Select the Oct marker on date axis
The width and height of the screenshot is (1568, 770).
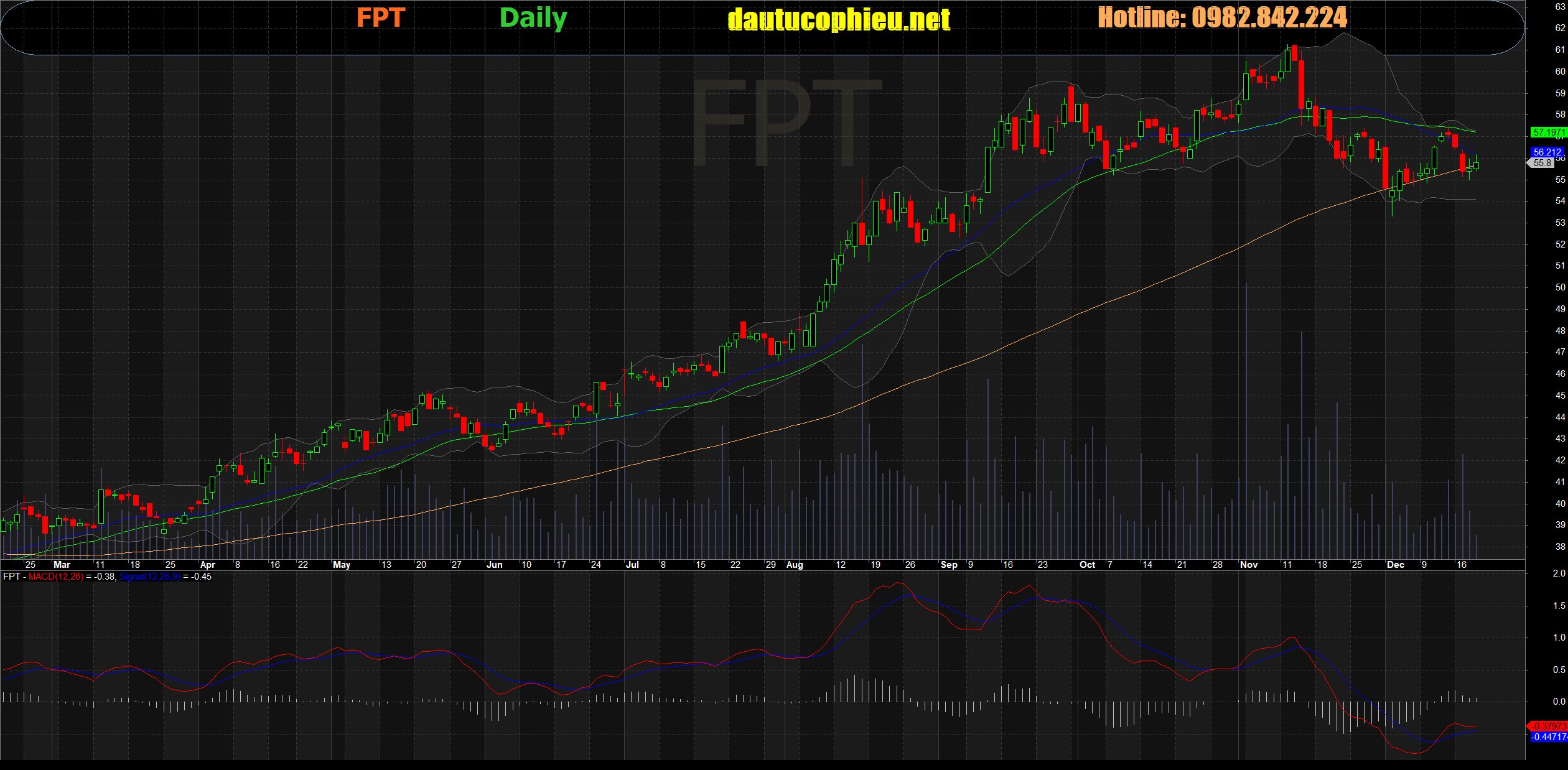click(x=1087, y=565)
